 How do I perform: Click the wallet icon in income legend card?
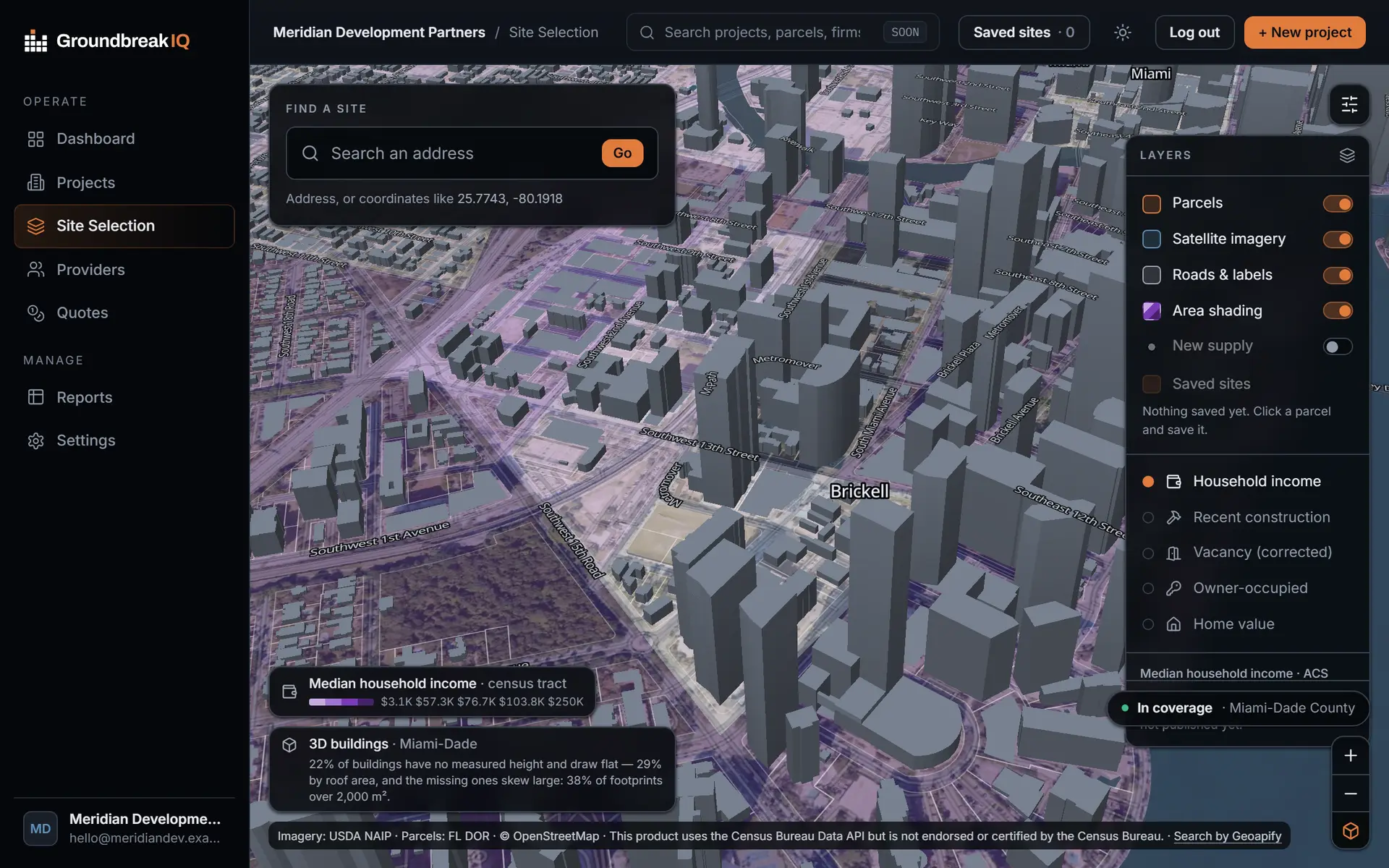click(289, 692)
